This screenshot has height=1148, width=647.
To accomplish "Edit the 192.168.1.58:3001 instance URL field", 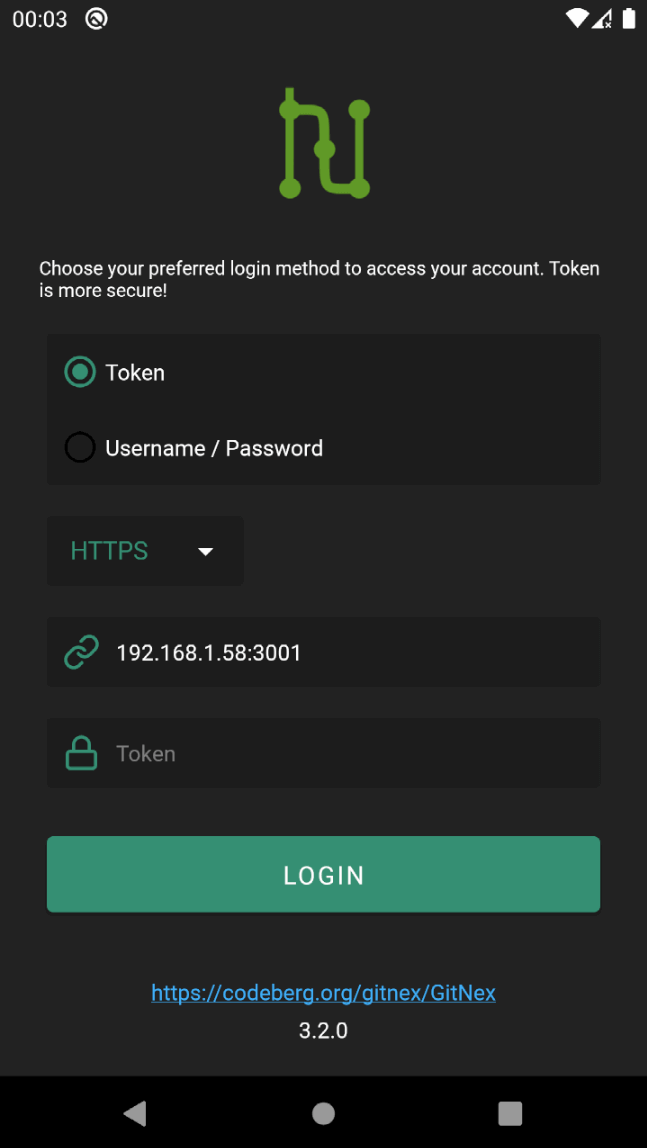I will point(324,652).
